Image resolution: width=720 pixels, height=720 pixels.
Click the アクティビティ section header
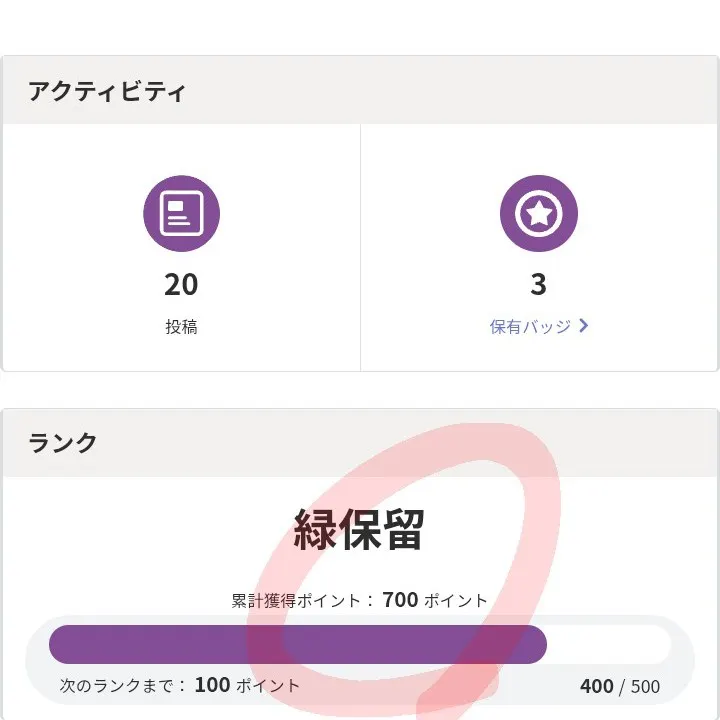pos(107,91)
